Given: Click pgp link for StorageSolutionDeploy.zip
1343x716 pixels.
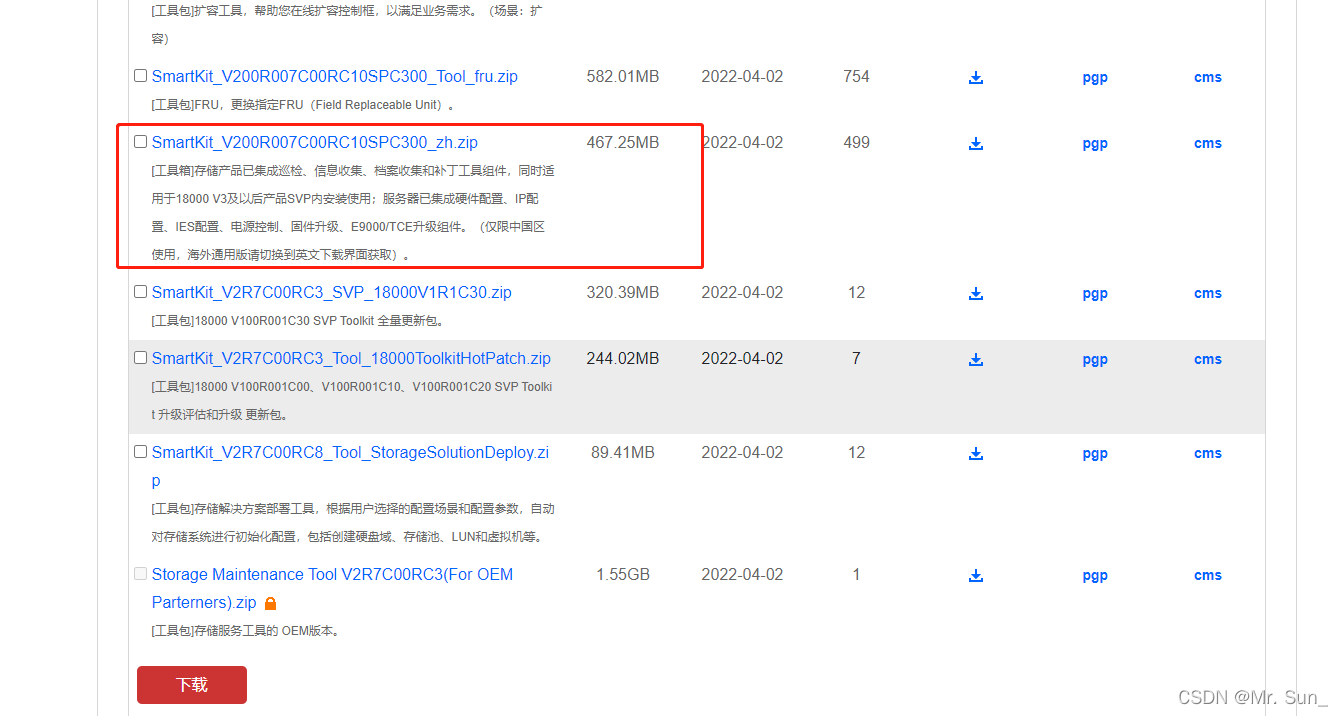Looking at the screenshot, I should [1095, 453].
